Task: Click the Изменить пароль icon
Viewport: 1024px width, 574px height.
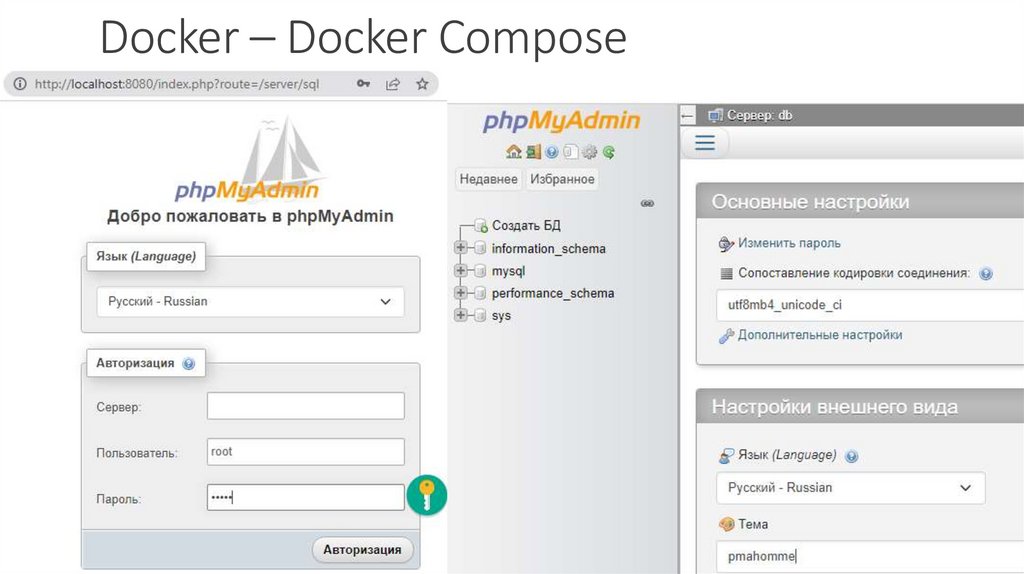Action: click(726, 244)
